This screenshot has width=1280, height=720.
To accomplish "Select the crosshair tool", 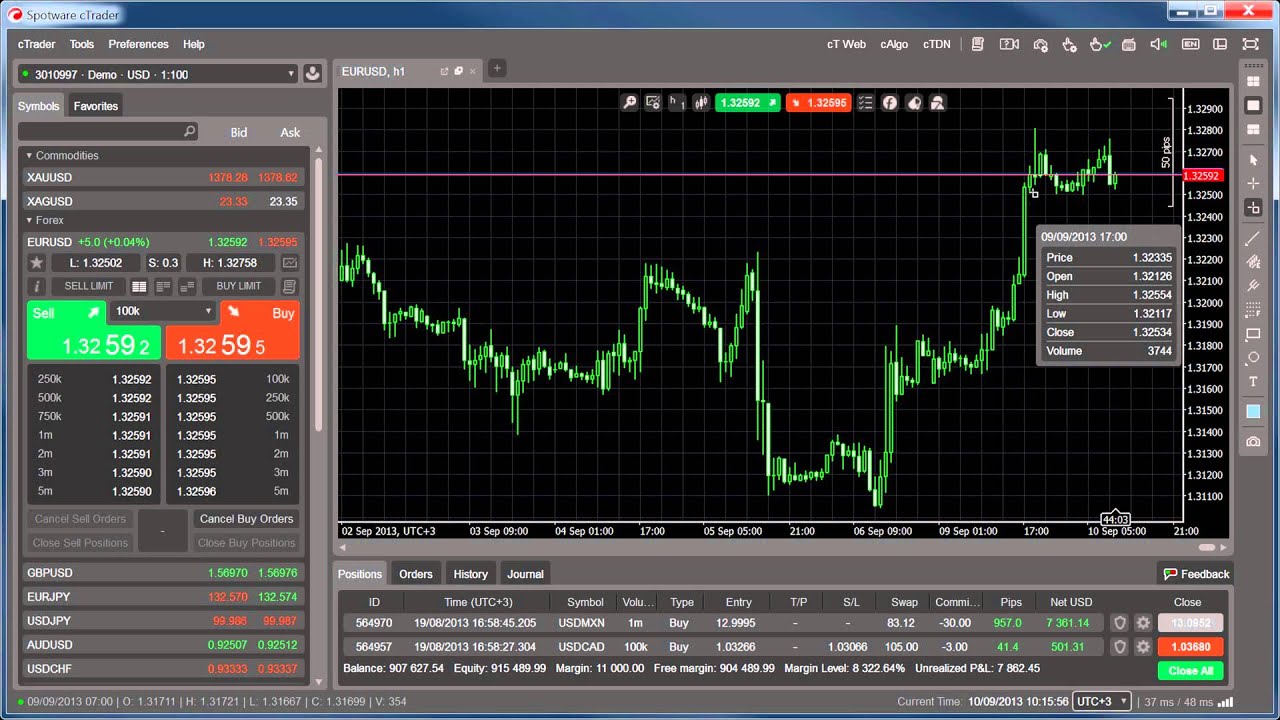I will point(1253,183).
